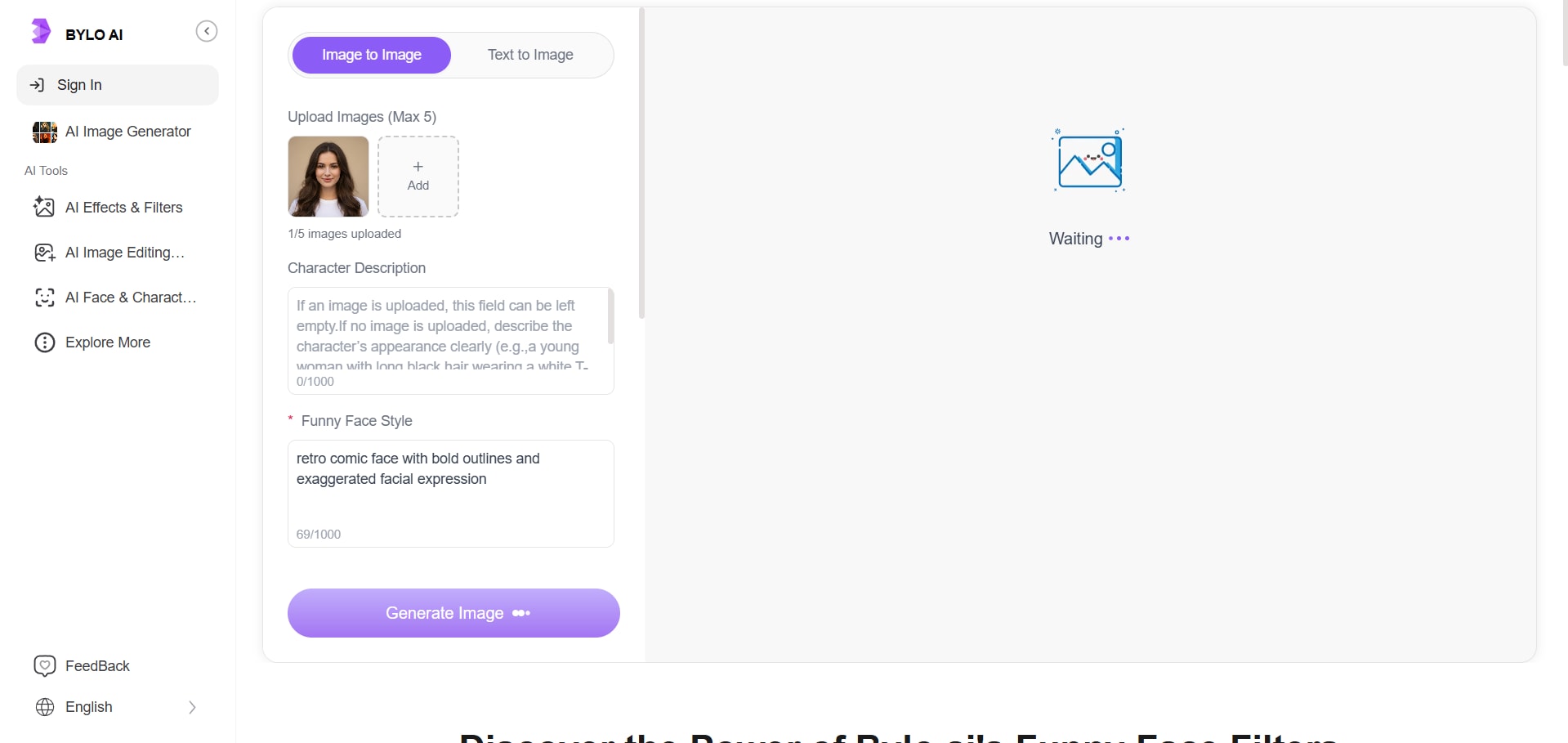This screenshot has height=743, width=1568.
Task: Click the AI Face & Character icon
Action: [x=44, y=298]
